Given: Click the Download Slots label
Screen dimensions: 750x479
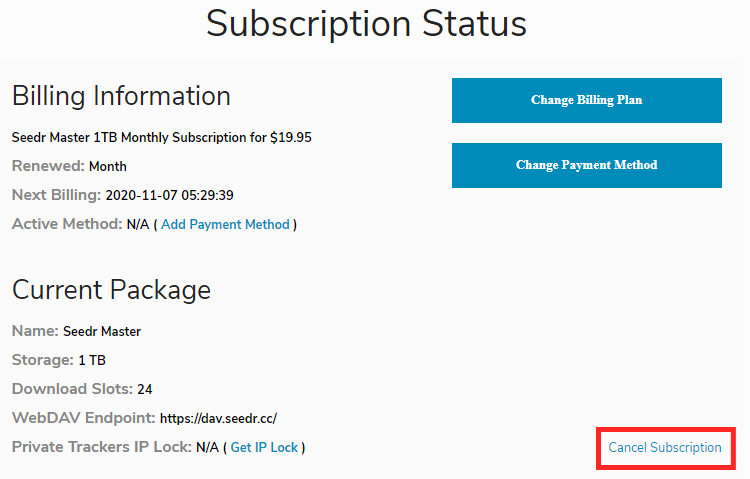Looking at the screenshot, I should coord(71,389).
